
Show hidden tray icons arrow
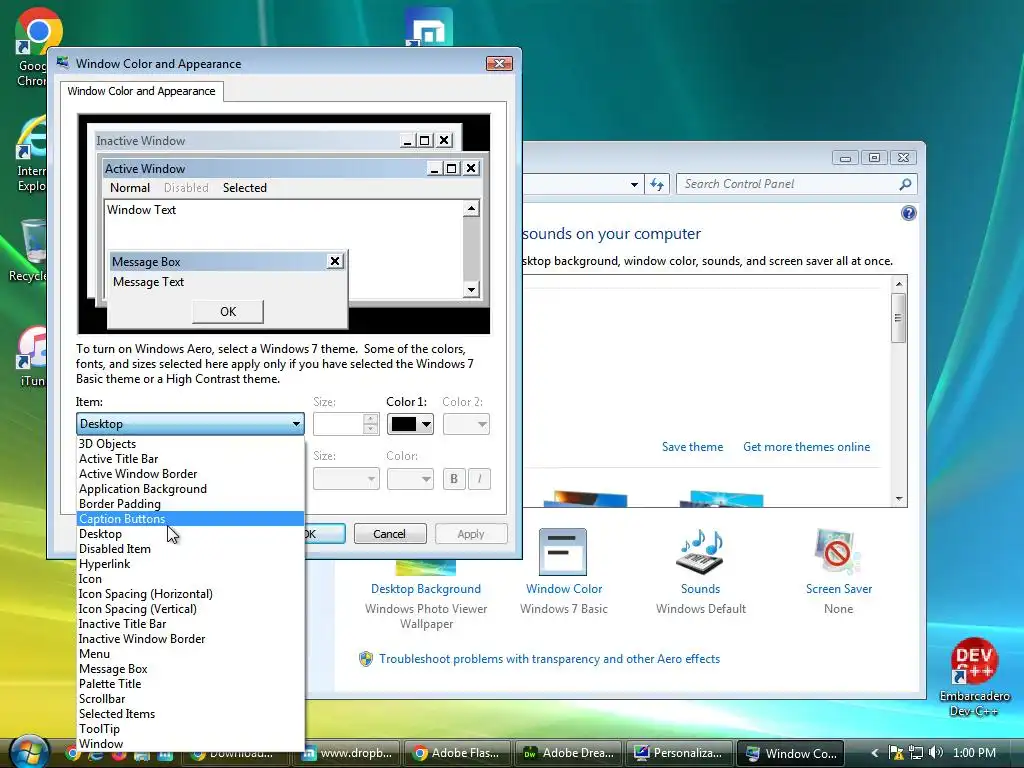point(875,753)
